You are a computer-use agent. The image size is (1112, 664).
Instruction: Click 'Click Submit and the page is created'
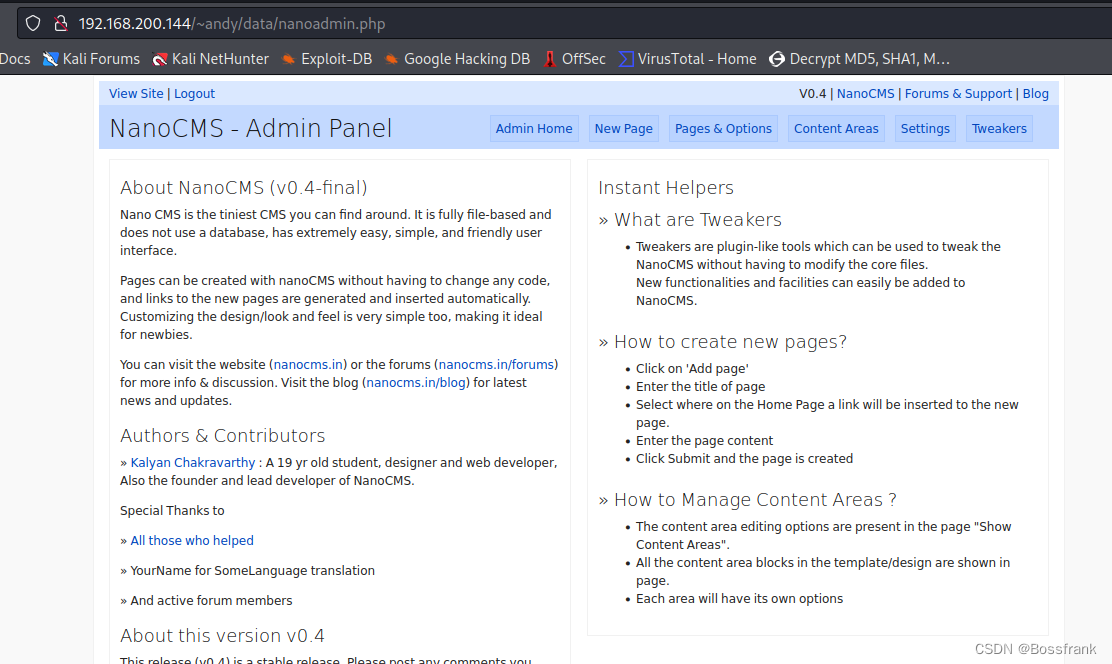[x=744, y=459]
